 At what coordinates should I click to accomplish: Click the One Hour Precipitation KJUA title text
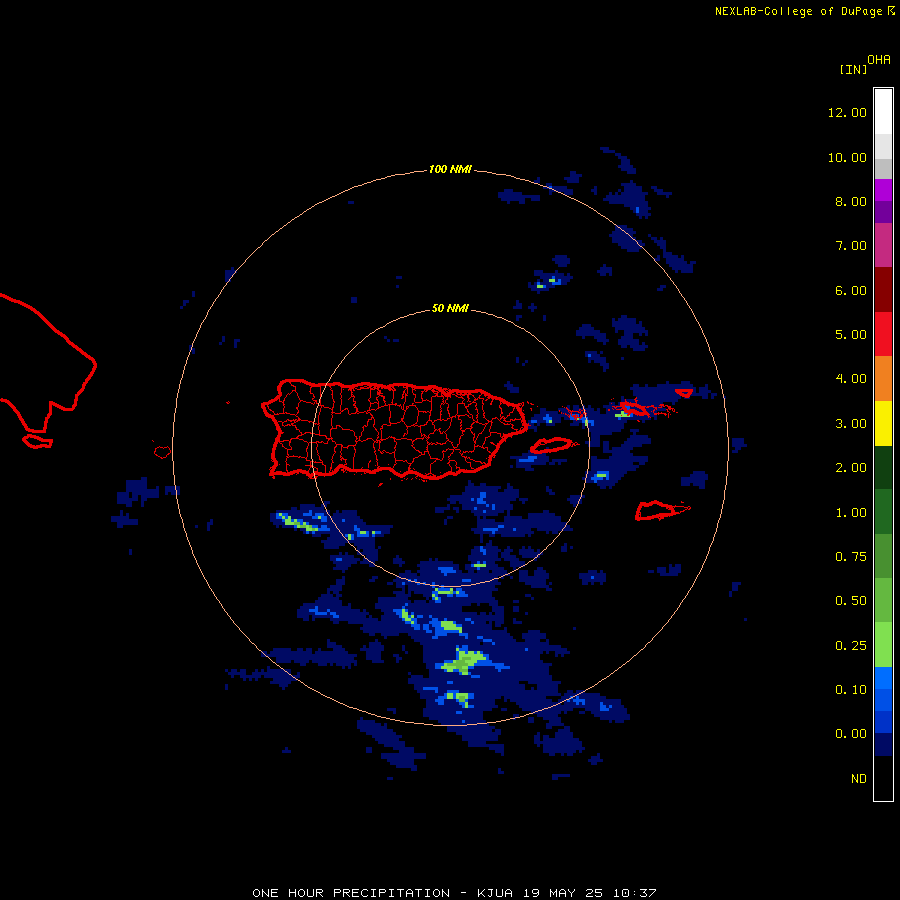click(x=454, y=893)
